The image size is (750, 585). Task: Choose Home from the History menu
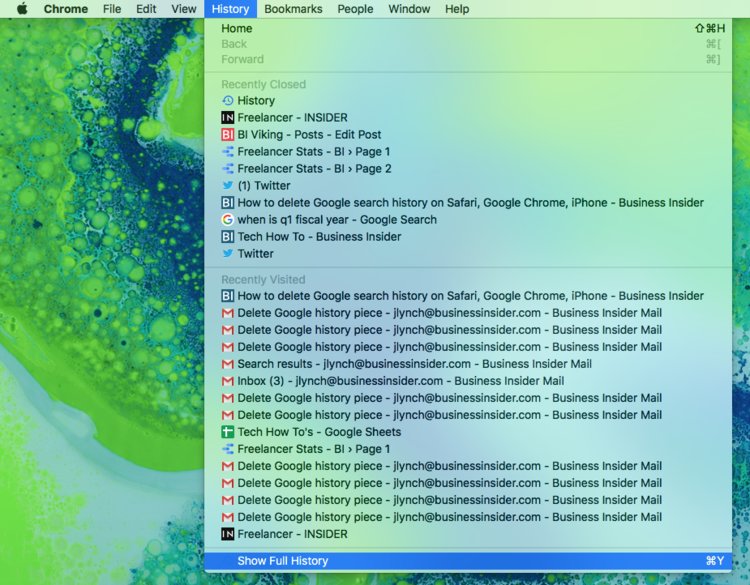(x=237, y=29)
